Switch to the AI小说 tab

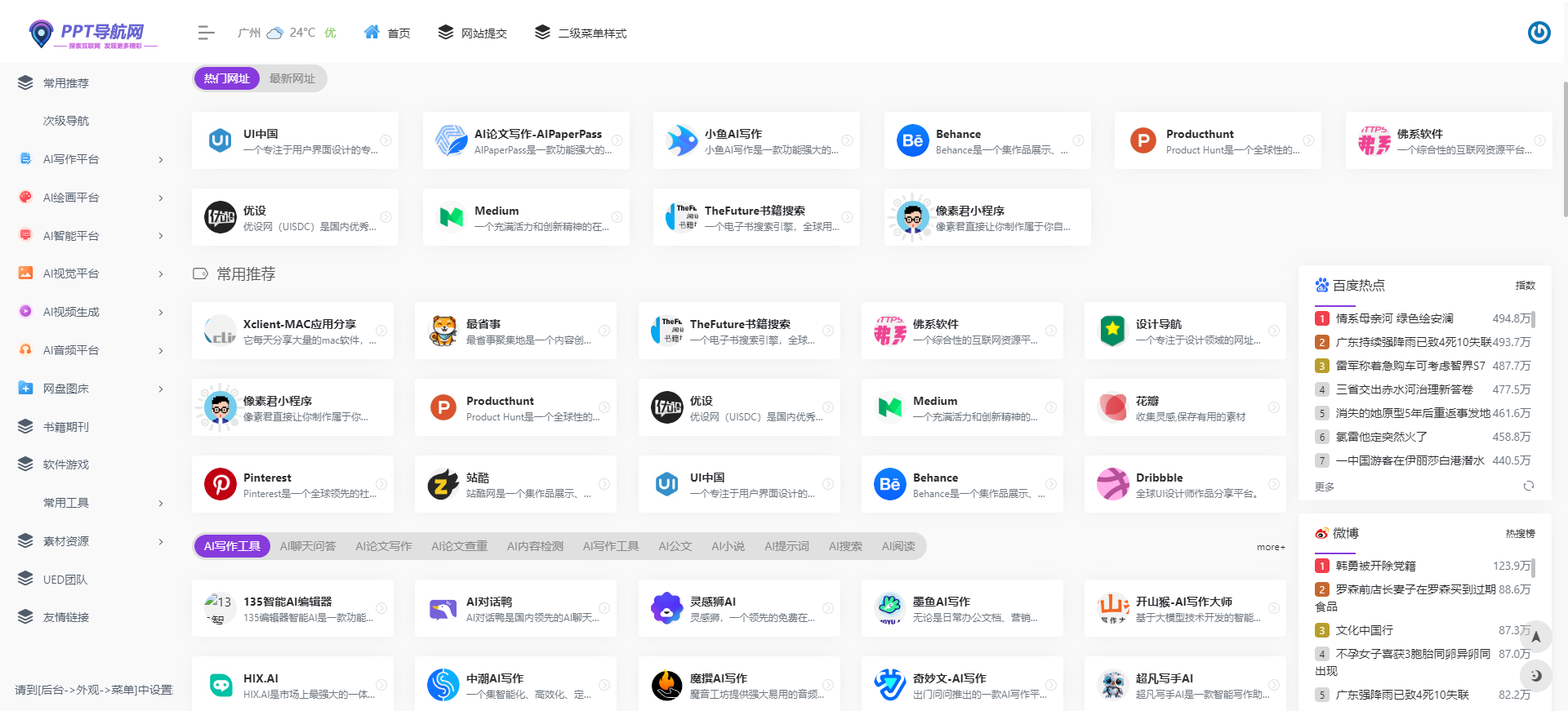coord(728,546)
